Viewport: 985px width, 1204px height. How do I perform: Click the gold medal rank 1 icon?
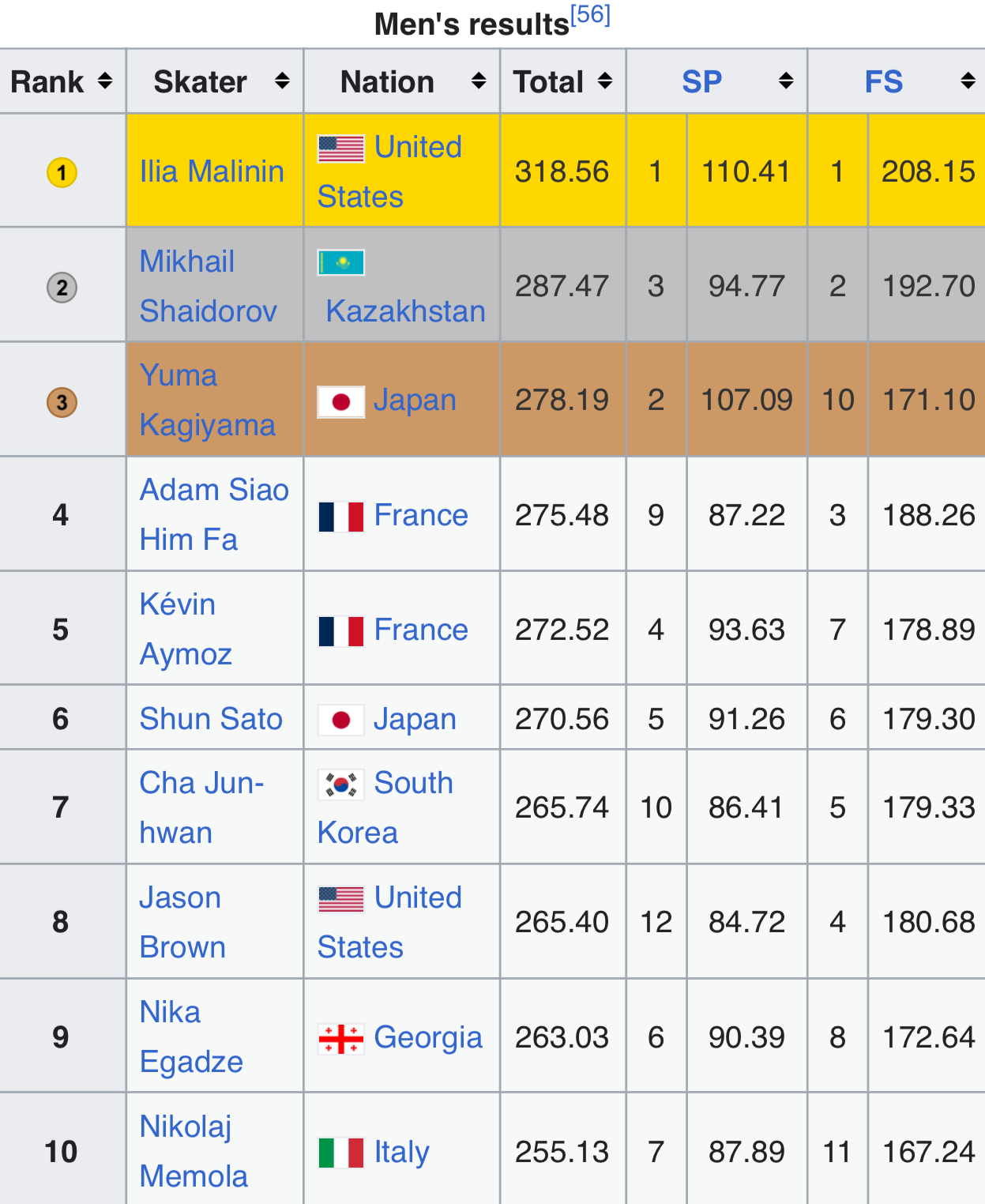coord(62,172)
